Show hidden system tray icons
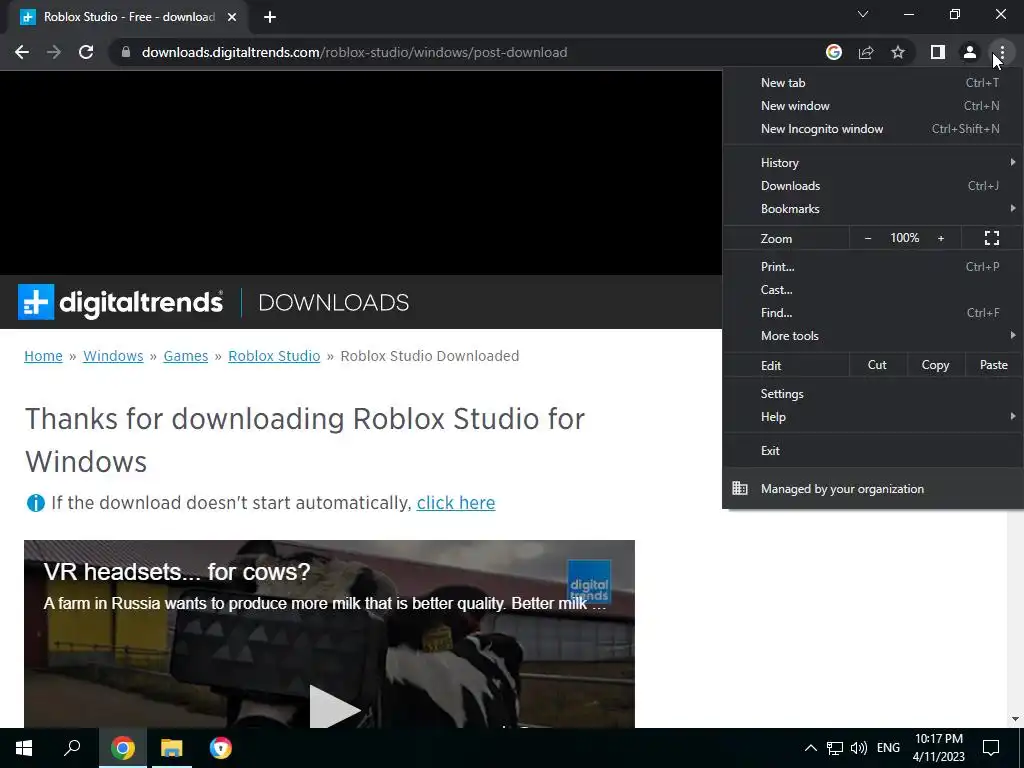 click(x=810, y=748)
